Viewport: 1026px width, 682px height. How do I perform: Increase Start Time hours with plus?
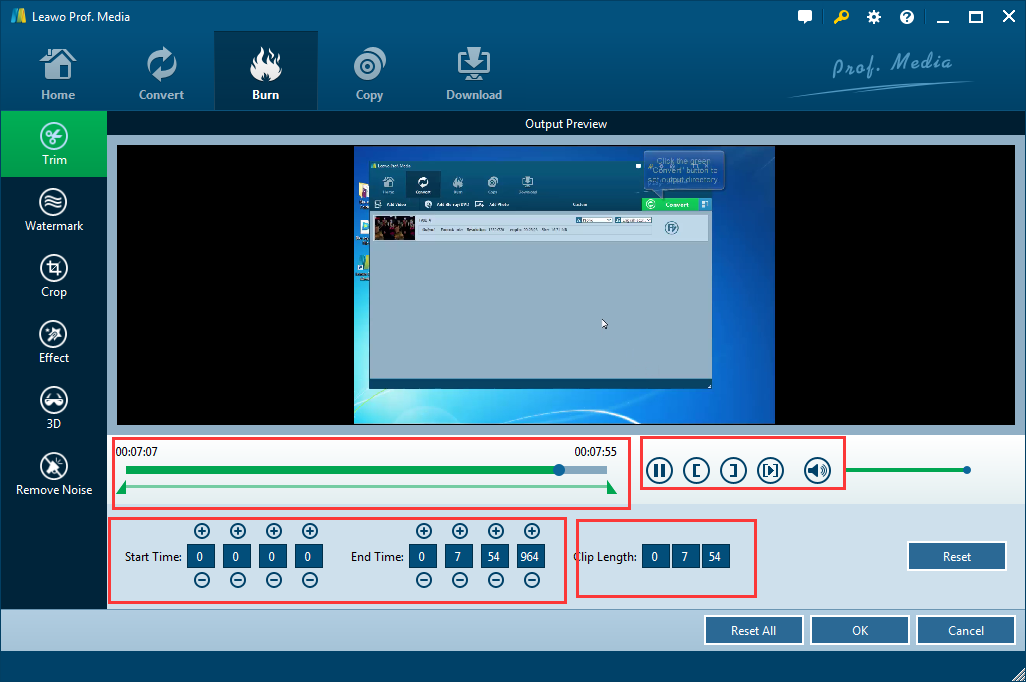pos(202,531)
